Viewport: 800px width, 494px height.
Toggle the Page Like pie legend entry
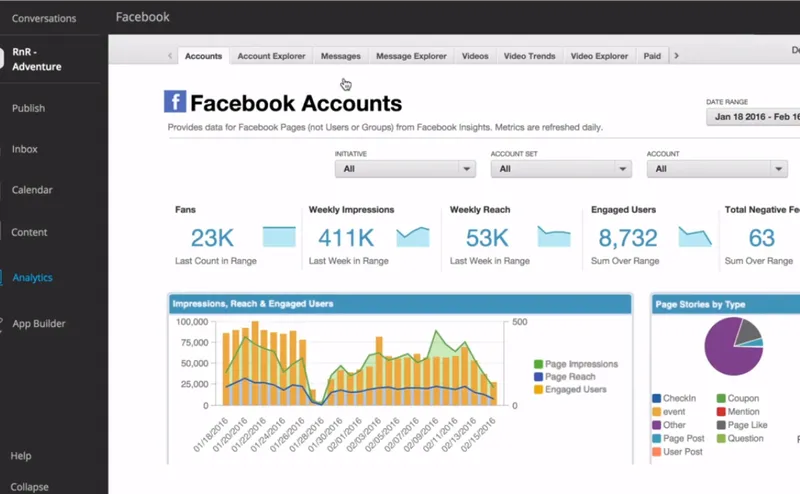coord(742,425)
